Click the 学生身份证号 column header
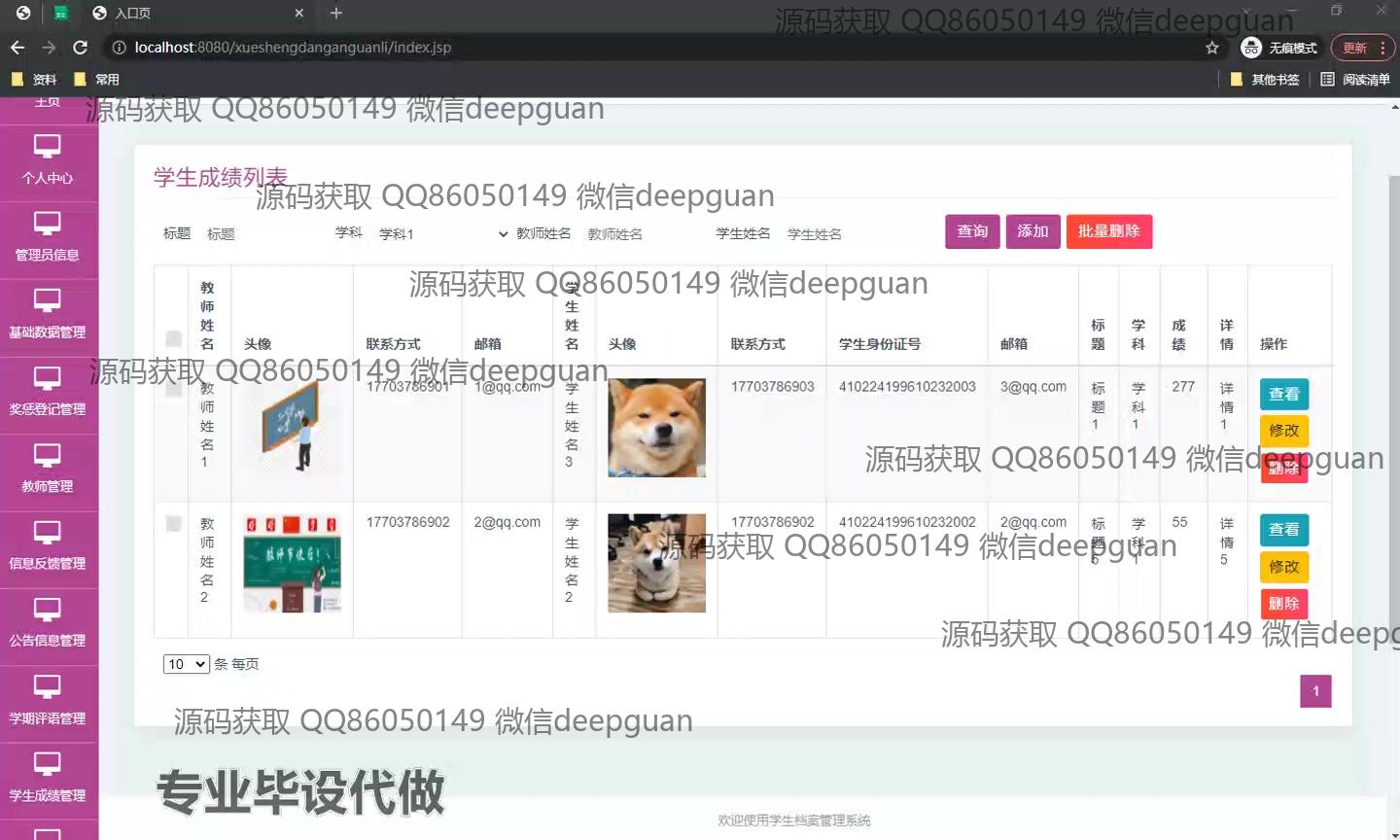Viewport: 1400px width, 840px height. pos(879,344)
